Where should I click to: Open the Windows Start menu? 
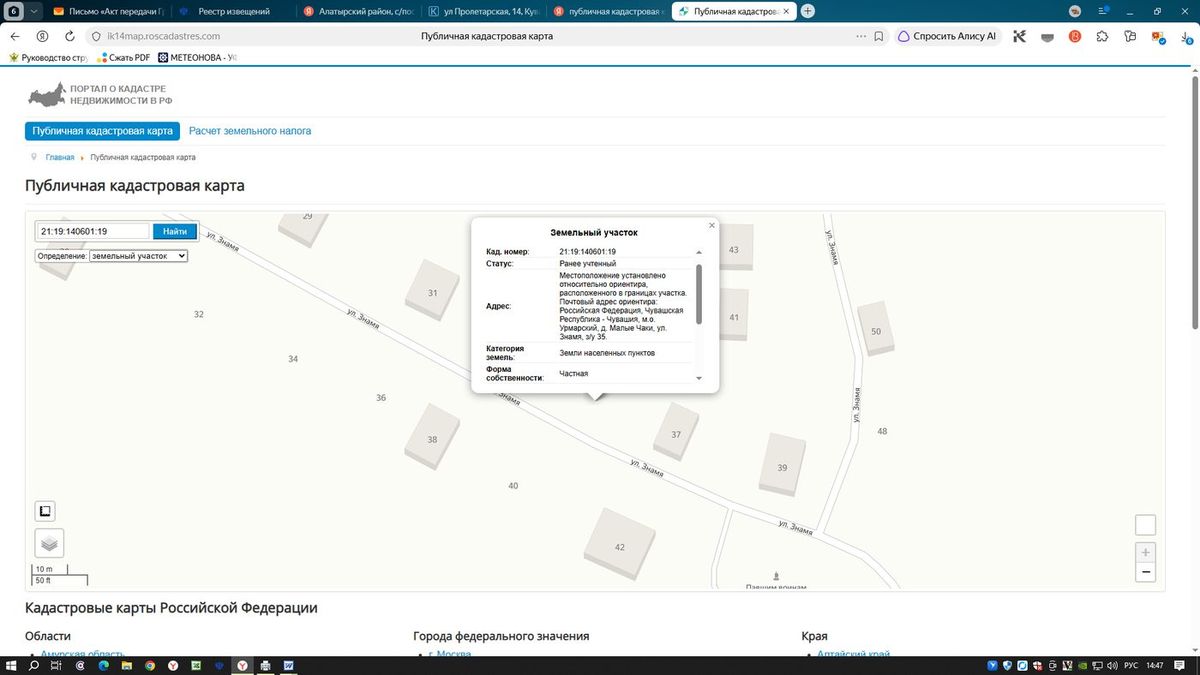point(11,665)
